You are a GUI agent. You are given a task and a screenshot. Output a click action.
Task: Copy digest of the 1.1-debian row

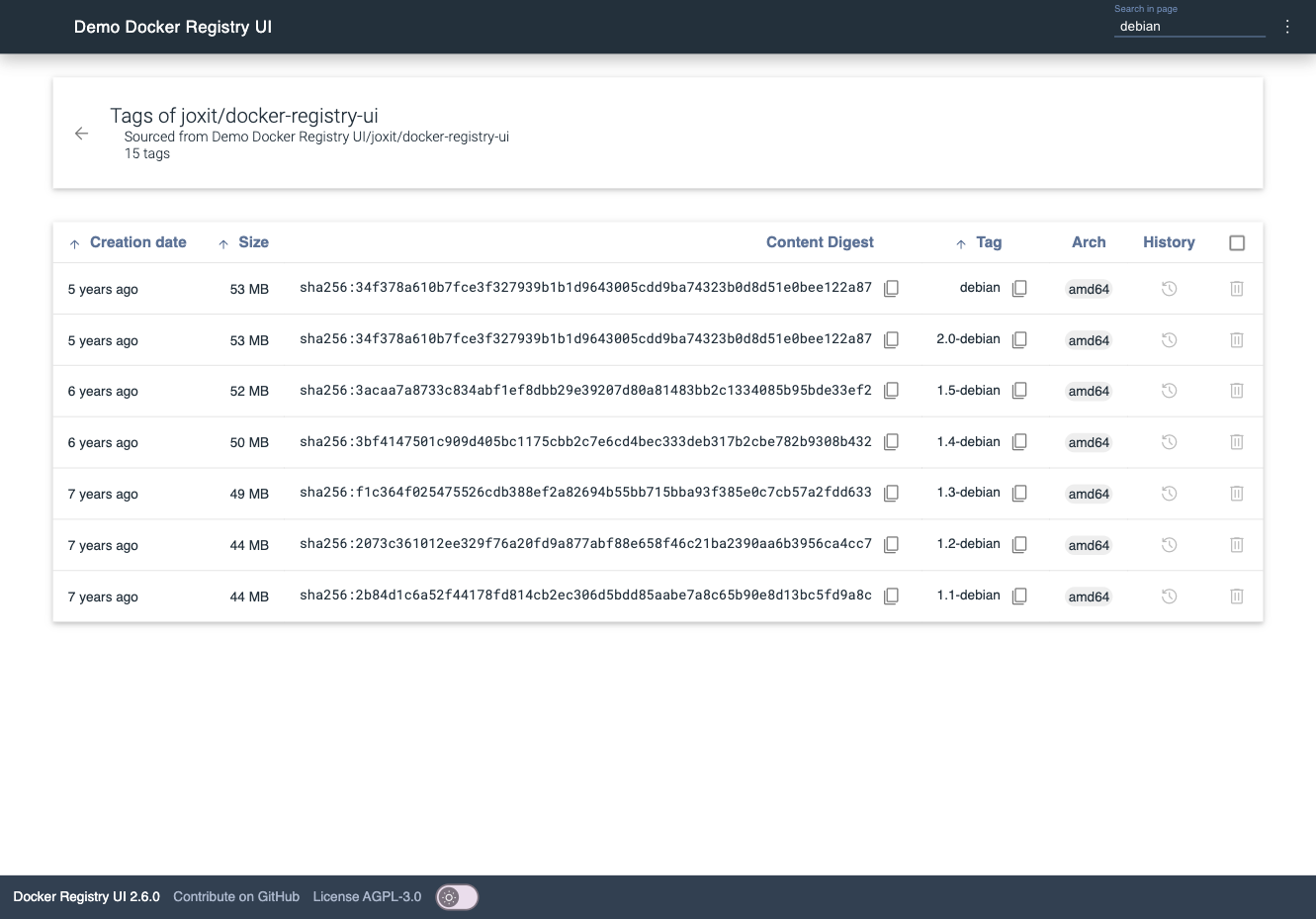pyautogui.click(x=891, y=596)
